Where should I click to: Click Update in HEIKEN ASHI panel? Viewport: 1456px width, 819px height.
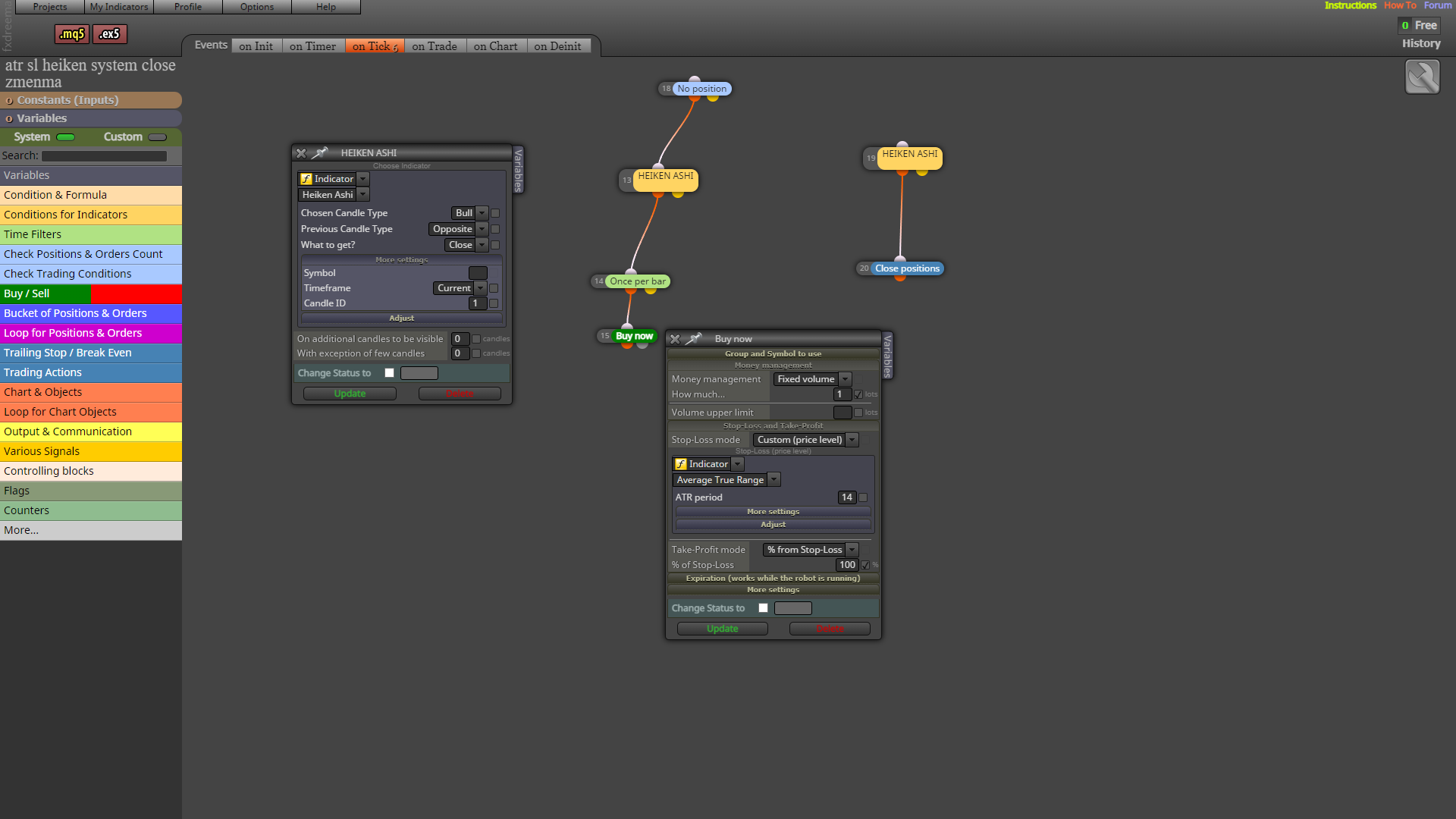(x=350, y=394)
